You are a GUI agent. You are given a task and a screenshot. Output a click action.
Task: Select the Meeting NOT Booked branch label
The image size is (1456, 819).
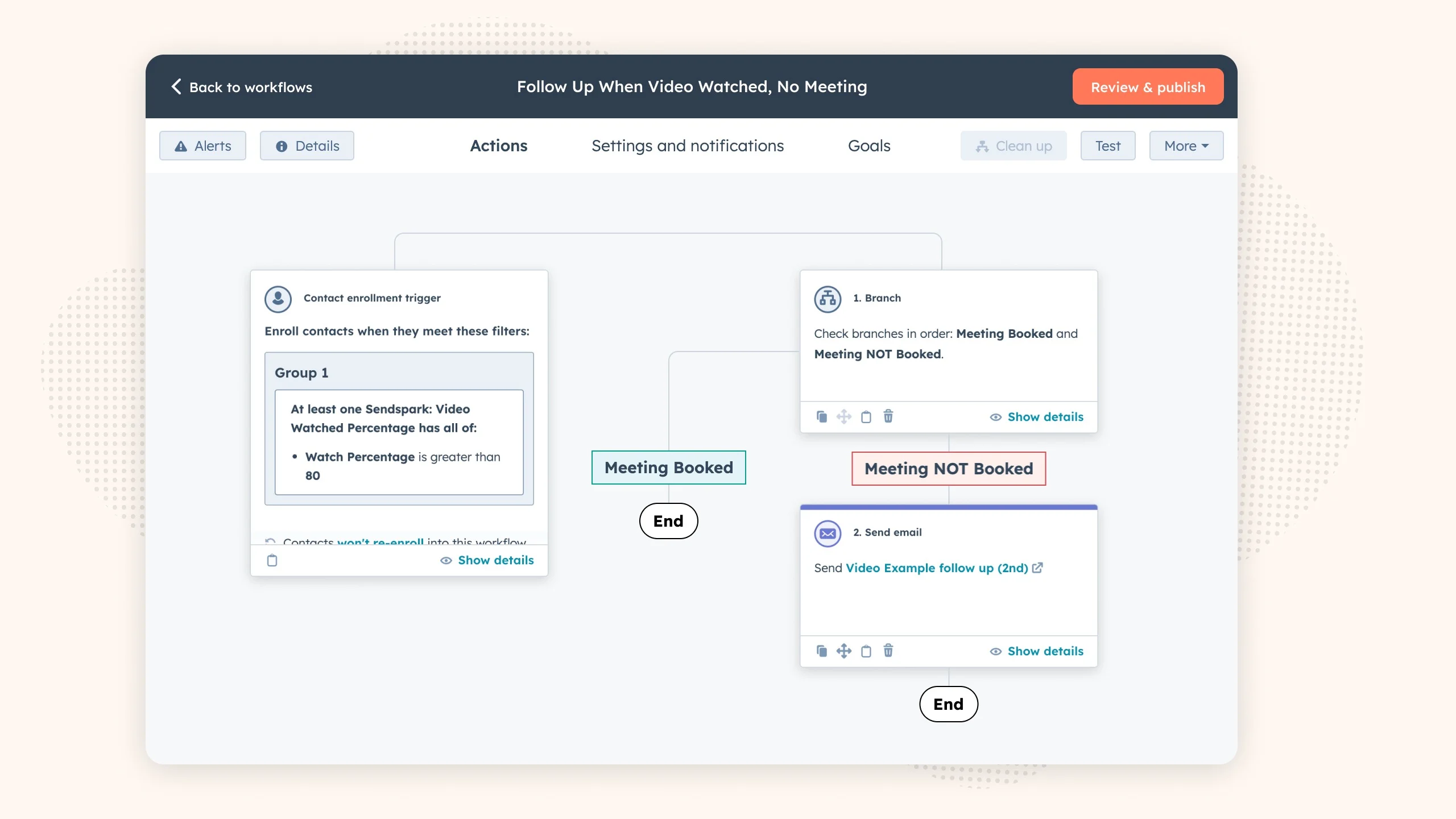[x=948, y=469]
